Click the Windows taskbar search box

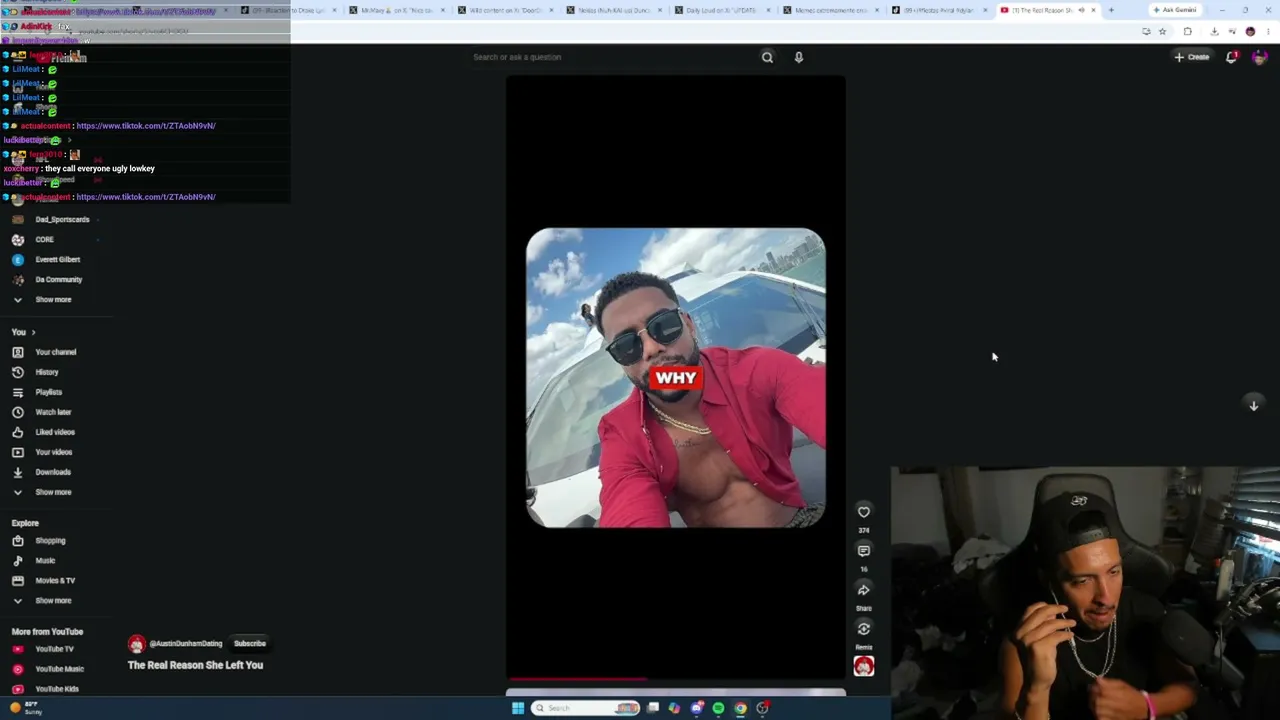[586, 708]
